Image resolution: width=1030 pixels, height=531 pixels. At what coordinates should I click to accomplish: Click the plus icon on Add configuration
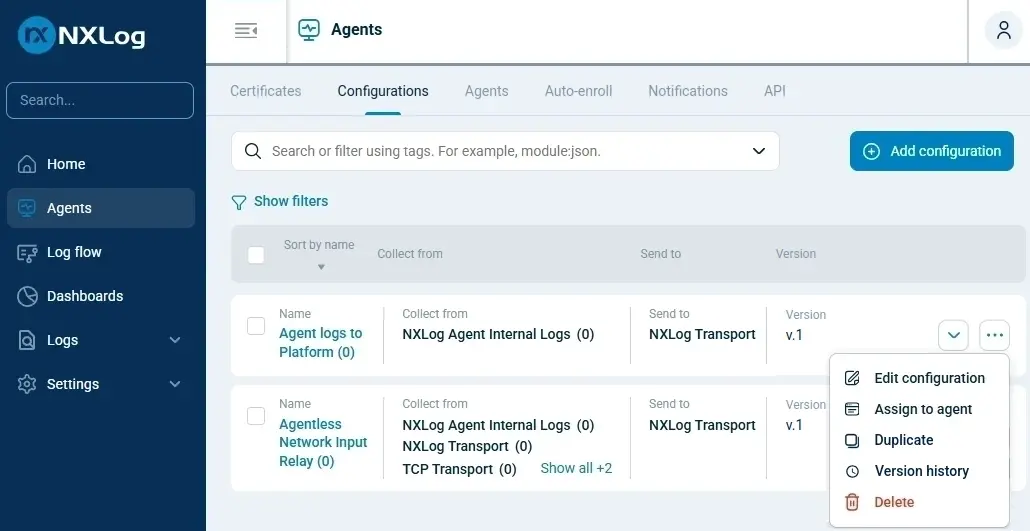coord(871,152)
